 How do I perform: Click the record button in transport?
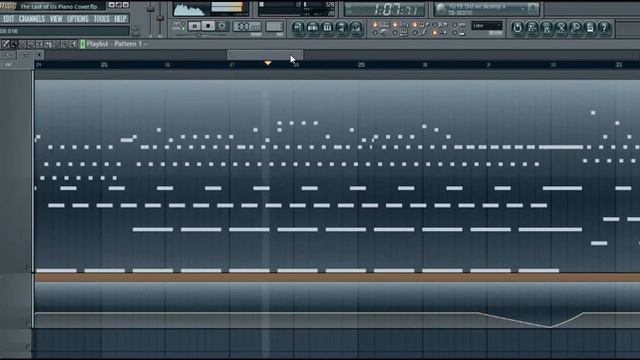(222, 26)
